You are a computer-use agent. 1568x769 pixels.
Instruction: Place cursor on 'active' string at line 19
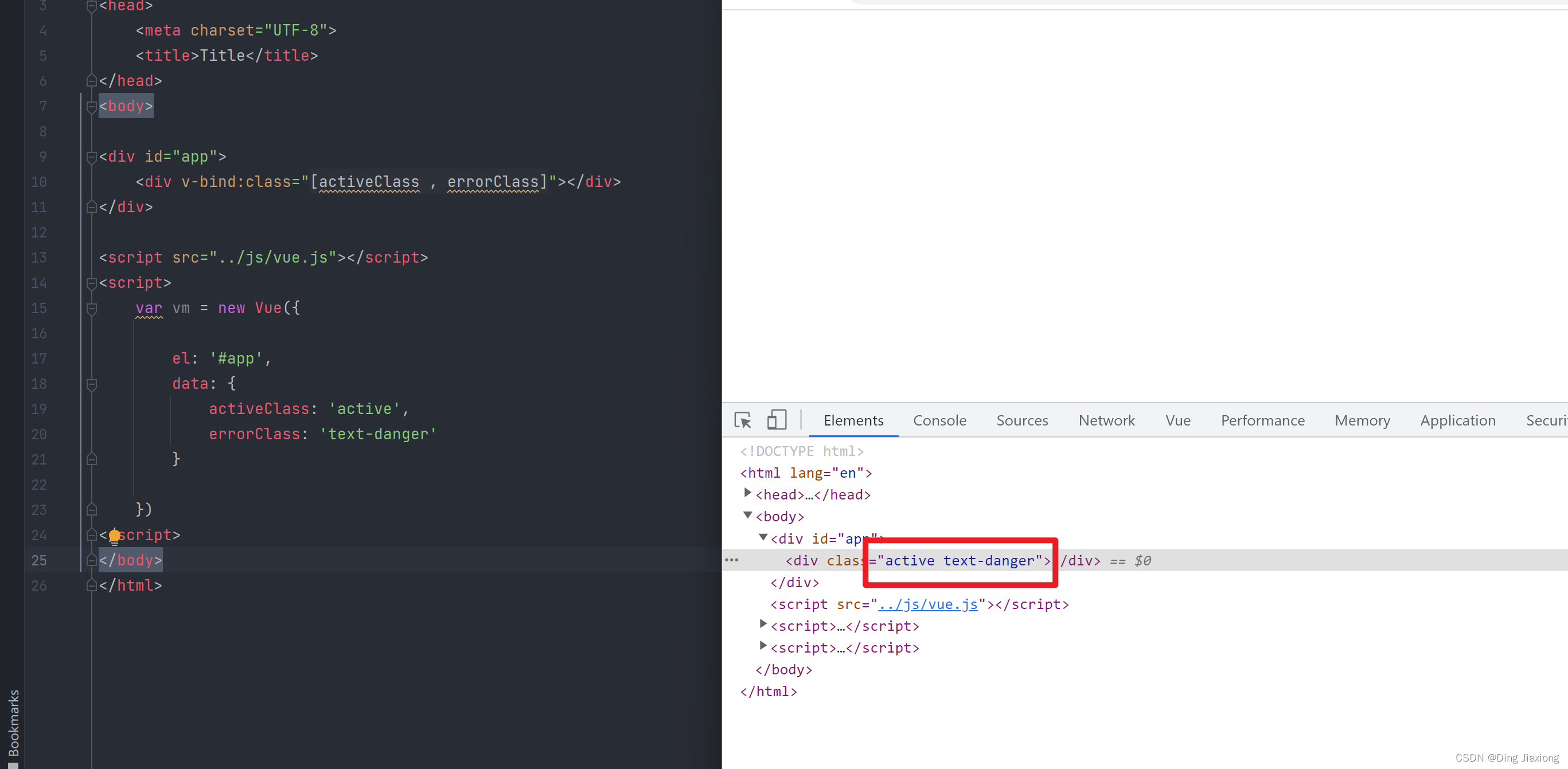point(365,409)
